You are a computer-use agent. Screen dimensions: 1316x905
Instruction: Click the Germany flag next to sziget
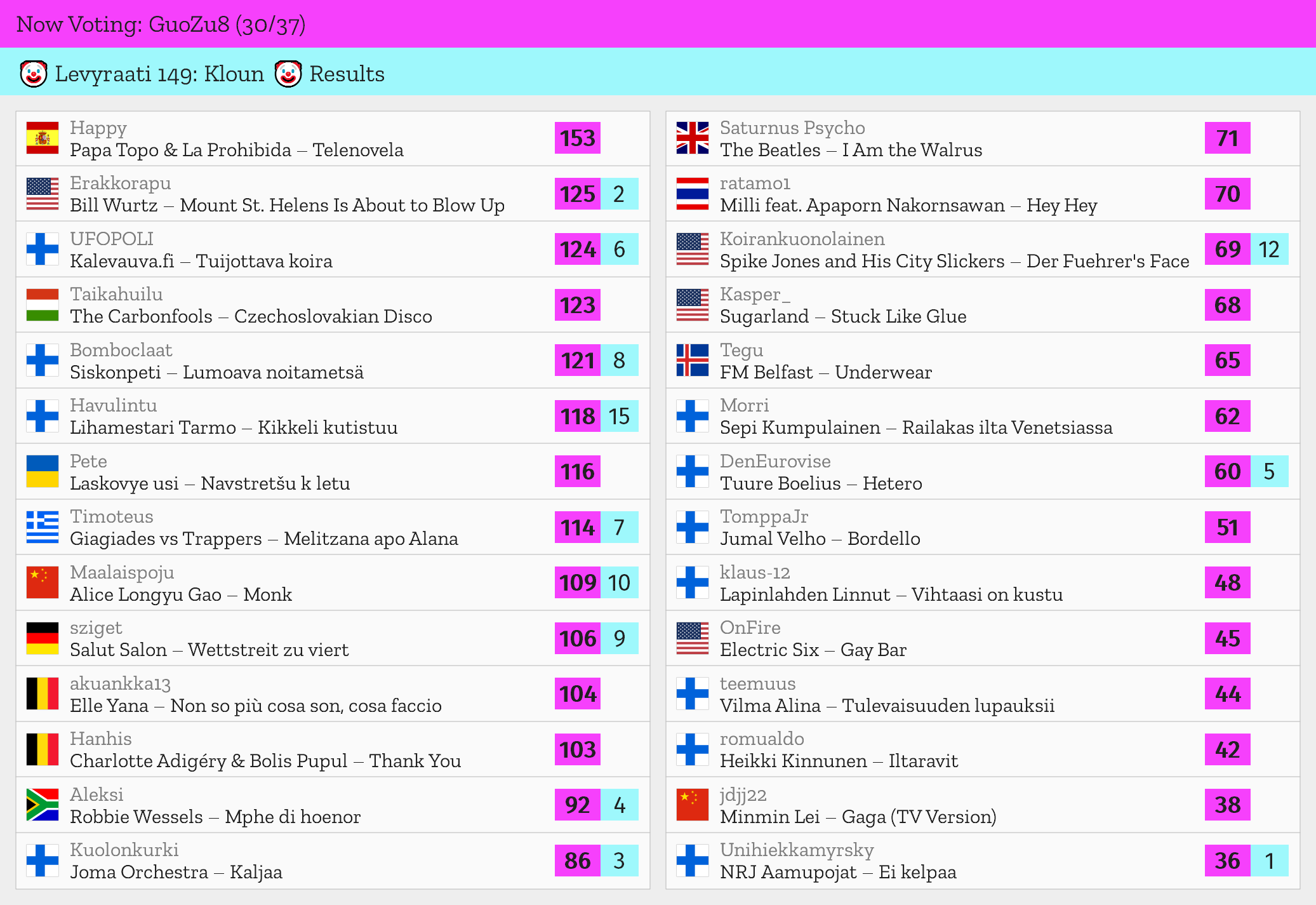pyautogui.click(x=43, y=638)
